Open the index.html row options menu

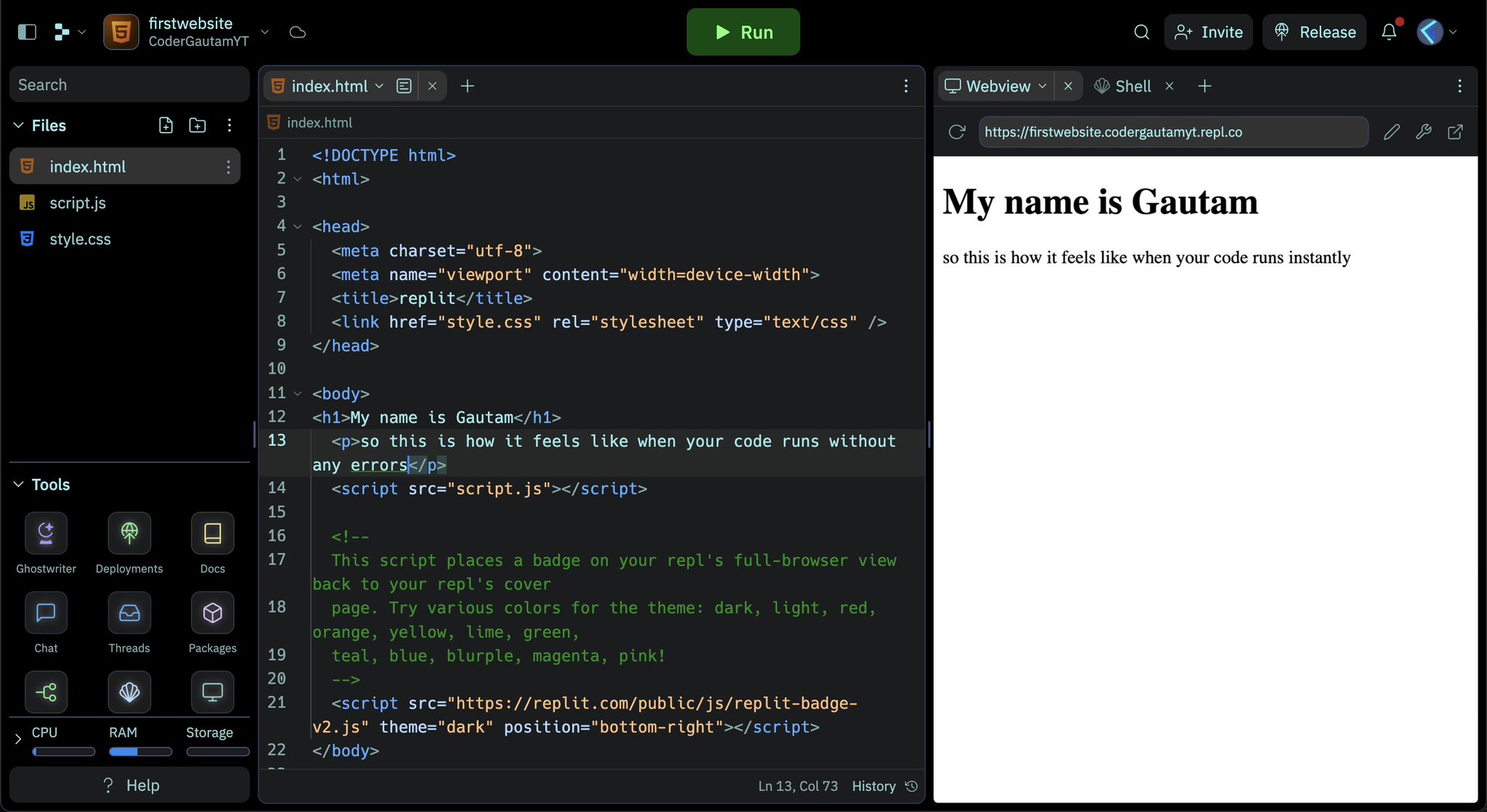coord(228,167)
